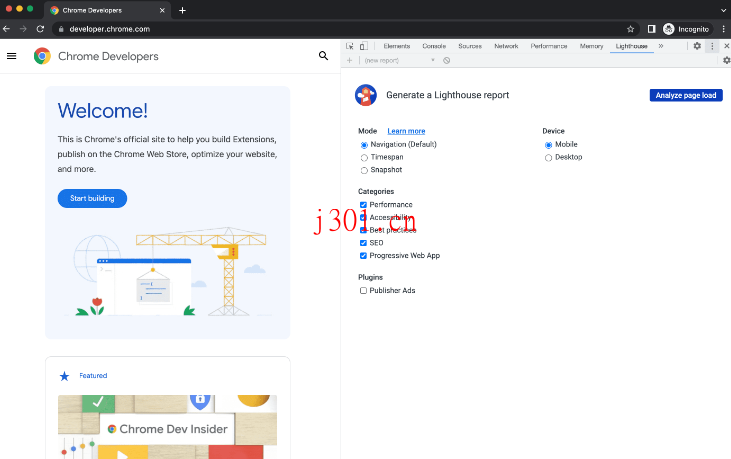
Task: Click the Incognito profile indicator
Action: coord(686,29)
